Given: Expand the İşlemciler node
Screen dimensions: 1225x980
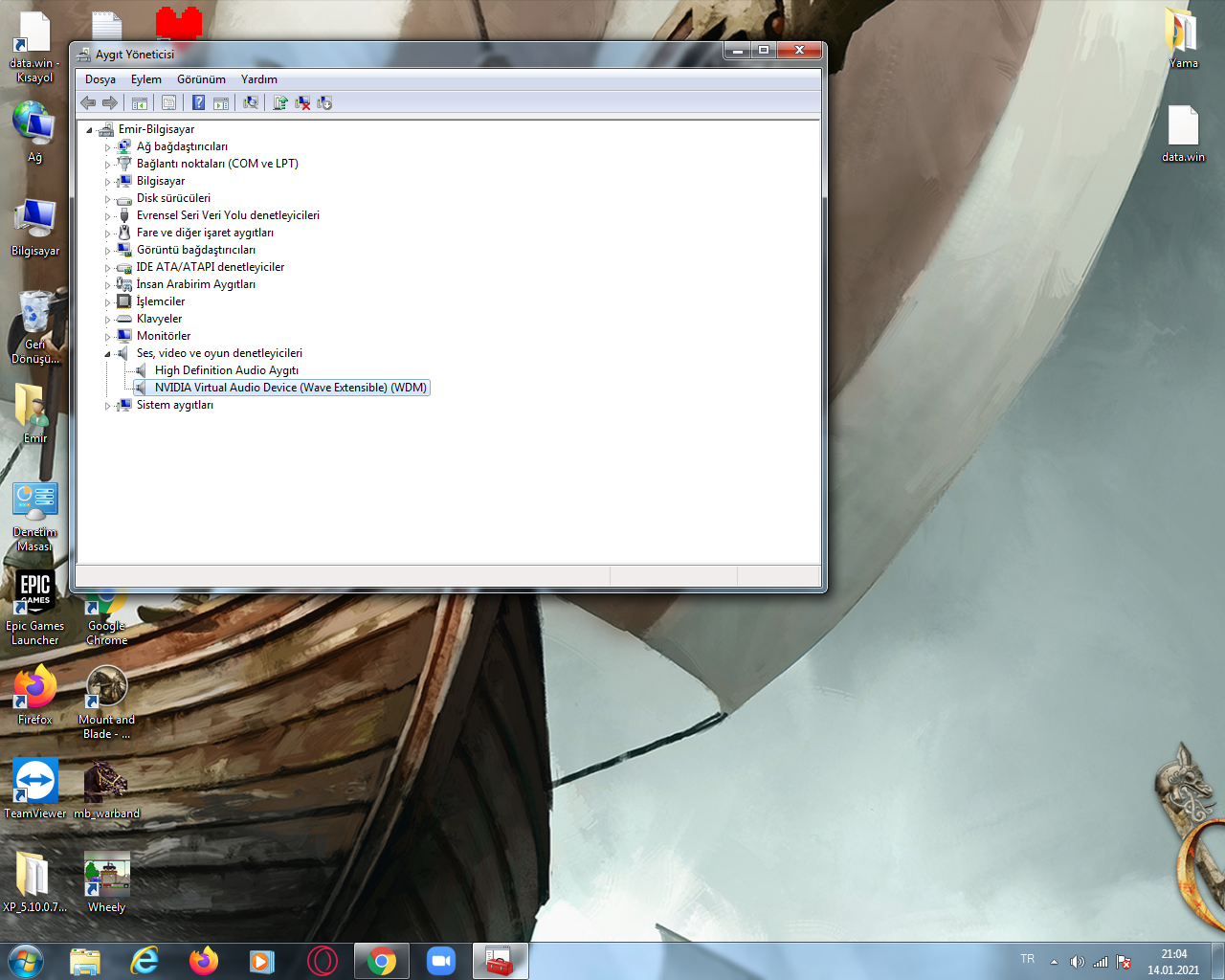Looking at the screenshot, I should (107, 302).
